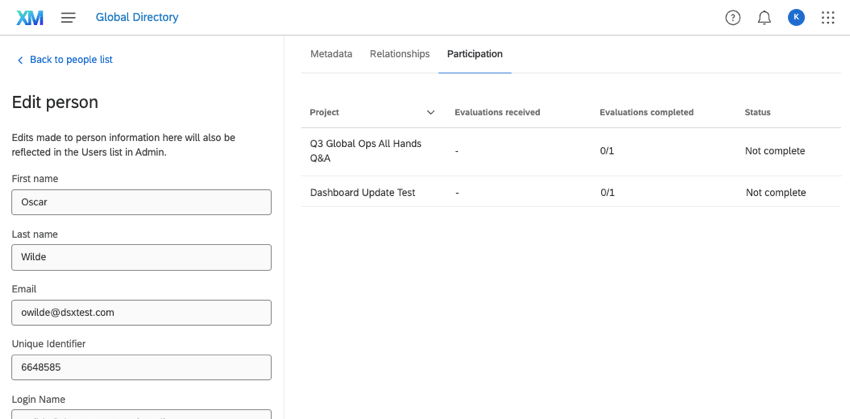
Task: Open the app switcher grid
Action: pyautogui.click(x=828, y=17)
